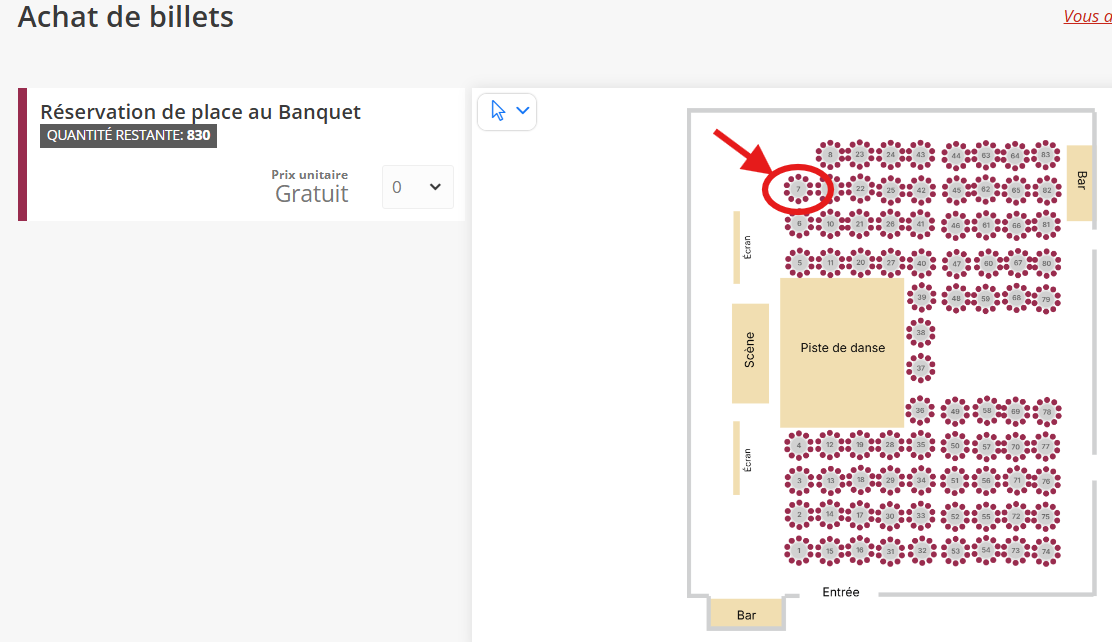Screen dimensions: 1112x642
Task: Select banquet table 7 on seating map
Action: click(799, 189)
